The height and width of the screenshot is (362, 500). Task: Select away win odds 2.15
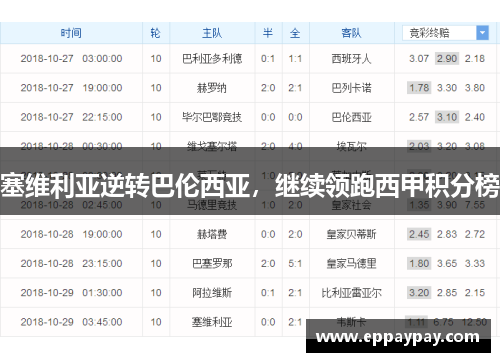pyautogui.click(x=475, y=293)
